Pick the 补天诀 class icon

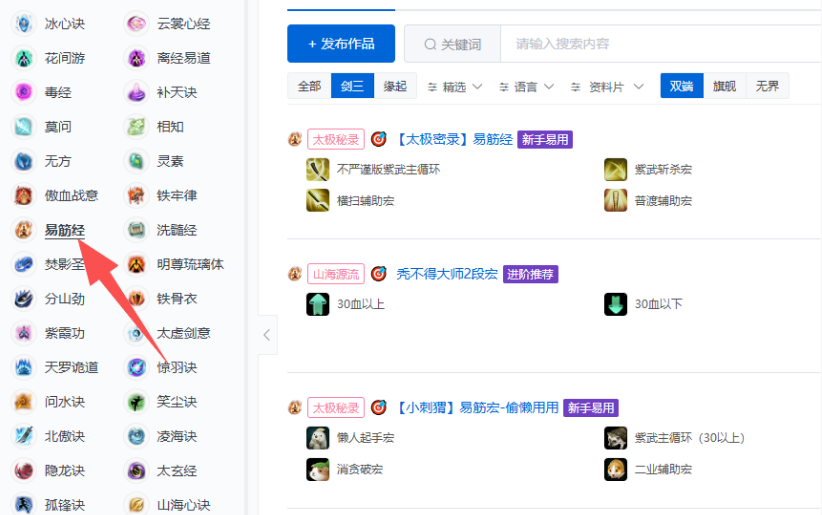click(x=136, y=92)
